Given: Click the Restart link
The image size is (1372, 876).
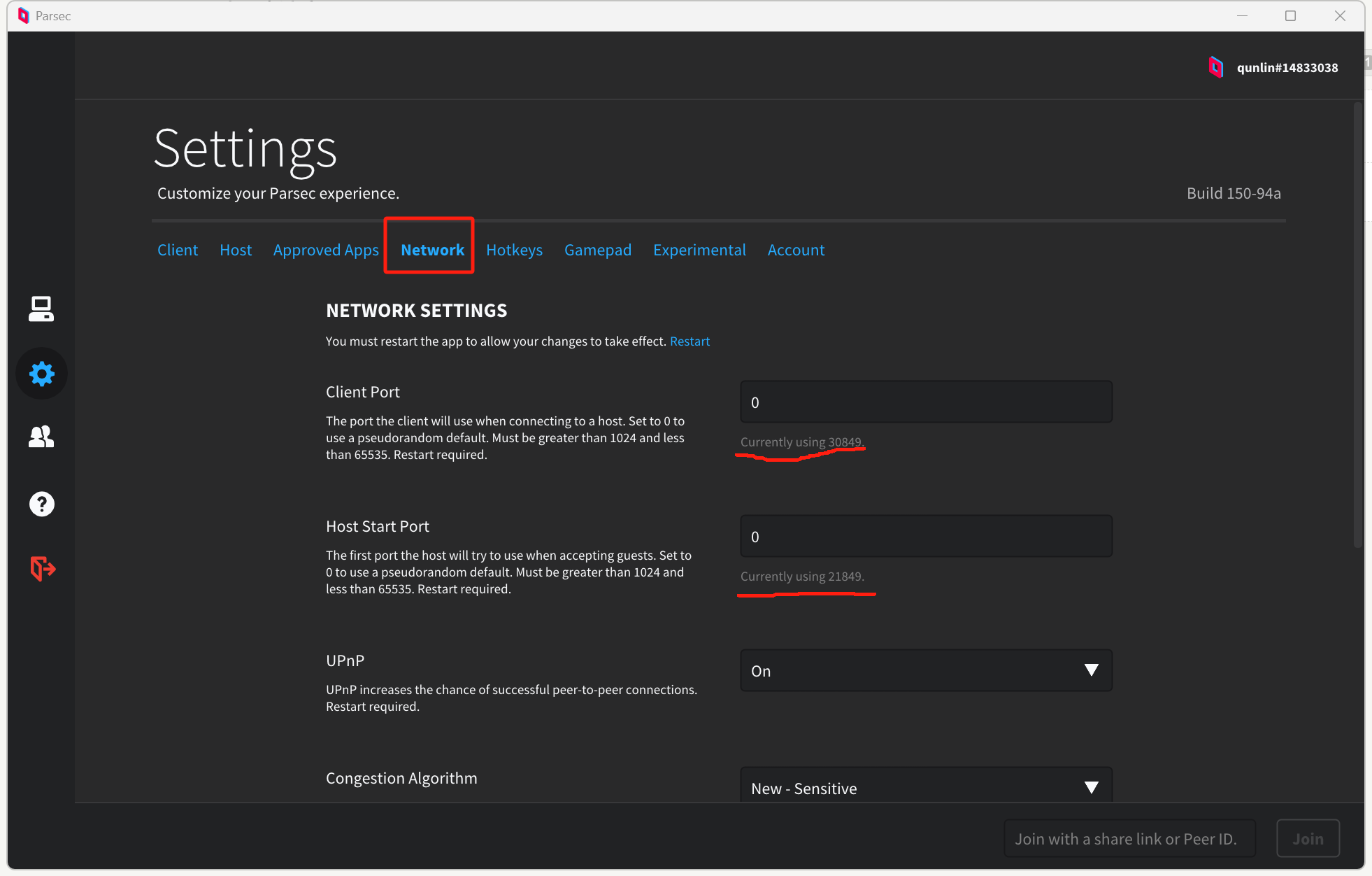Looking at the screenshot, I should point(689,341).
